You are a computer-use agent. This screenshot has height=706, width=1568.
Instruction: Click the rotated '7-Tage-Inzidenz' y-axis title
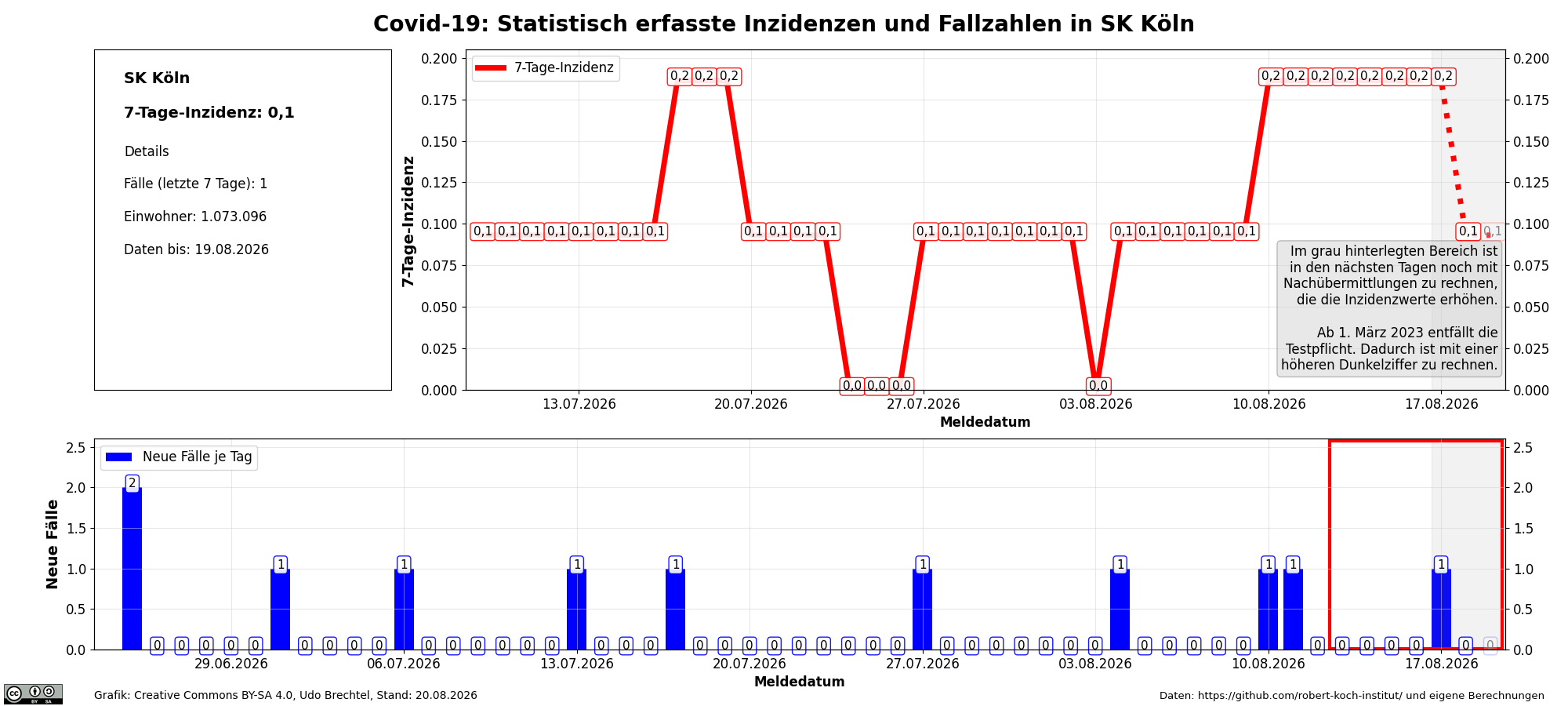tap(408, 221)
